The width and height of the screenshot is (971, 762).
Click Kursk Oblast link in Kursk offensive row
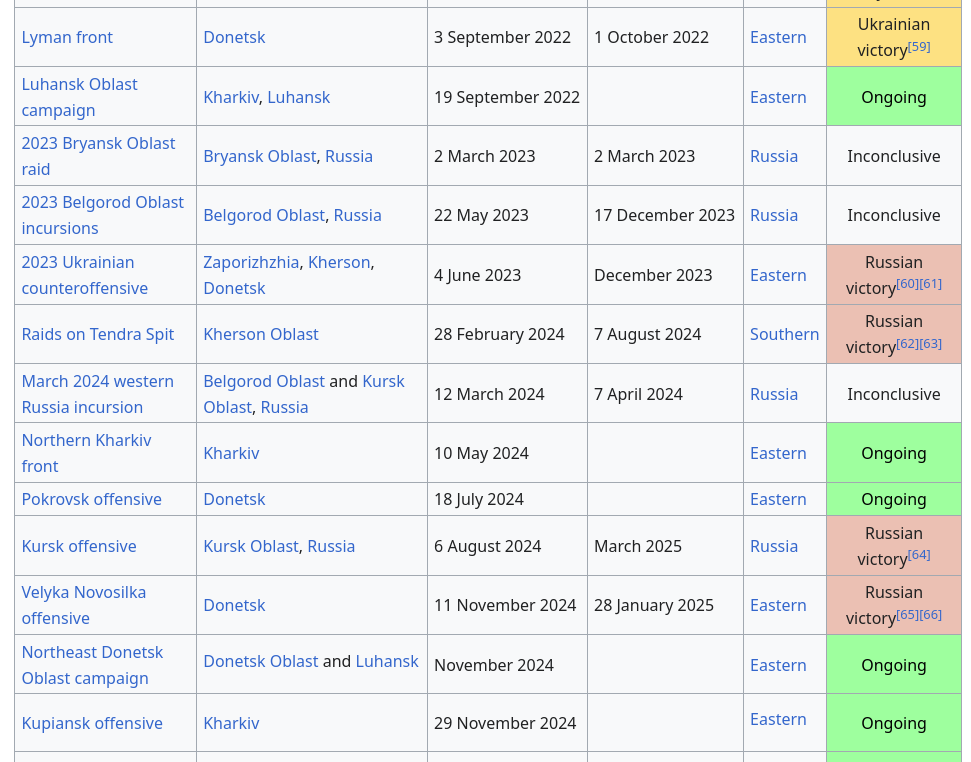(x=251, y=546)
